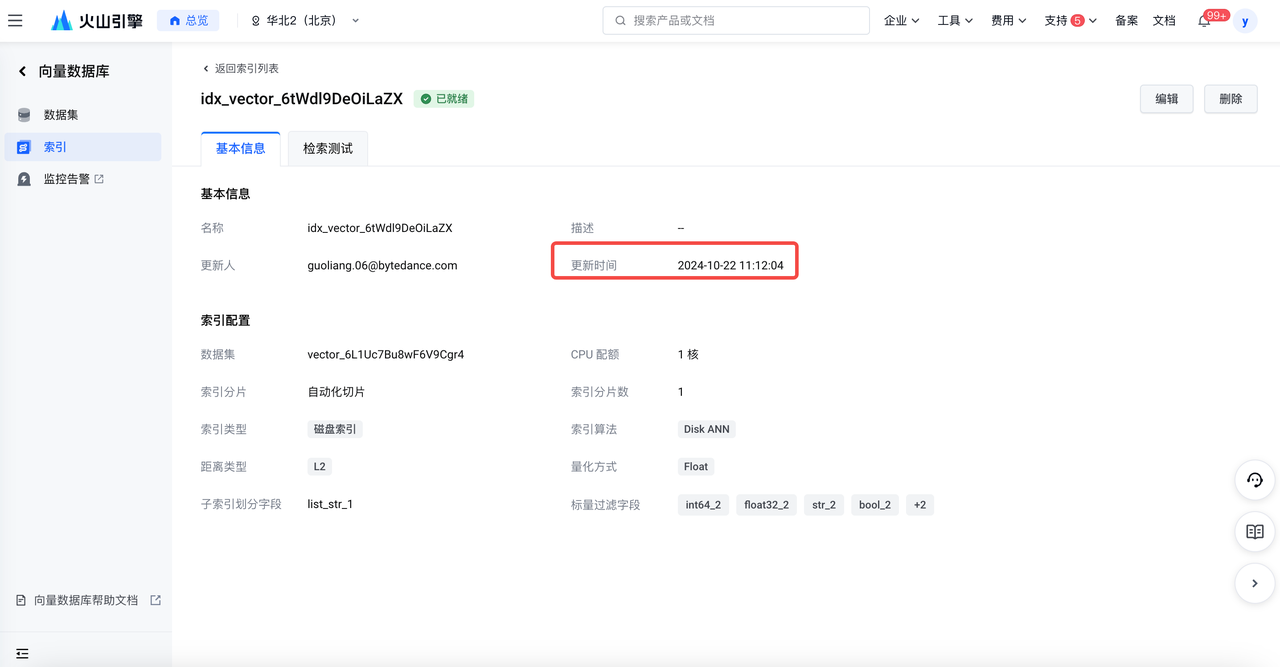This screenshot has width=1280, height=667.
Task: Go back using 向量数据库 arrow
Action: click(x=22, y=71)
